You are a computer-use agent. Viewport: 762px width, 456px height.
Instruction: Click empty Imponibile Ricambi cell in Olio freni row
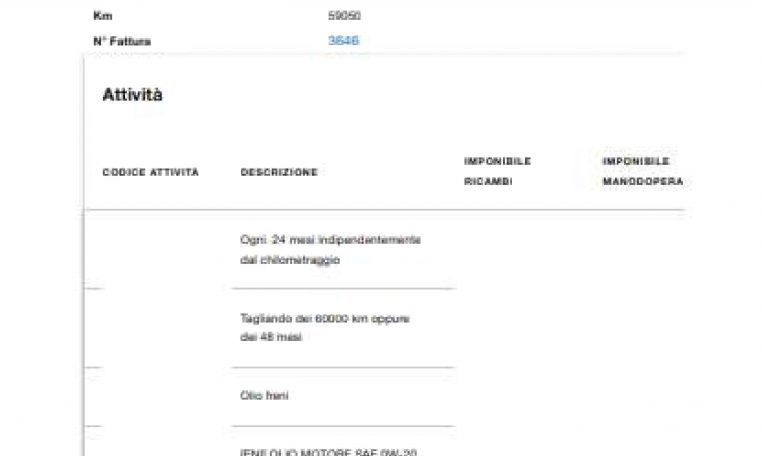(x=510, y=396)
